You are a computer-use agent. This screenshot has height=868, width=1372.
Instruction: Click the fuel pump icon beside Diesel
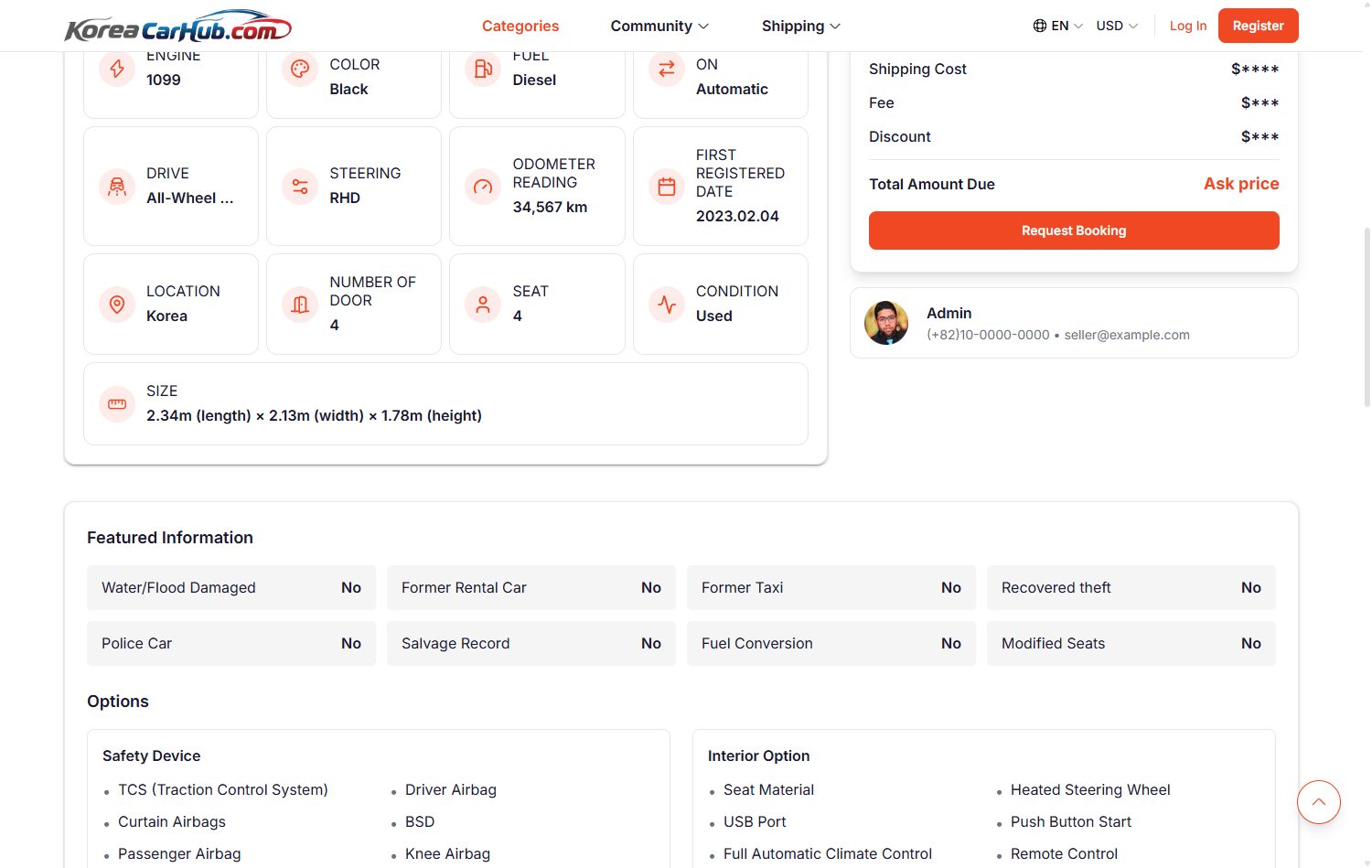[x=483, y=69]
